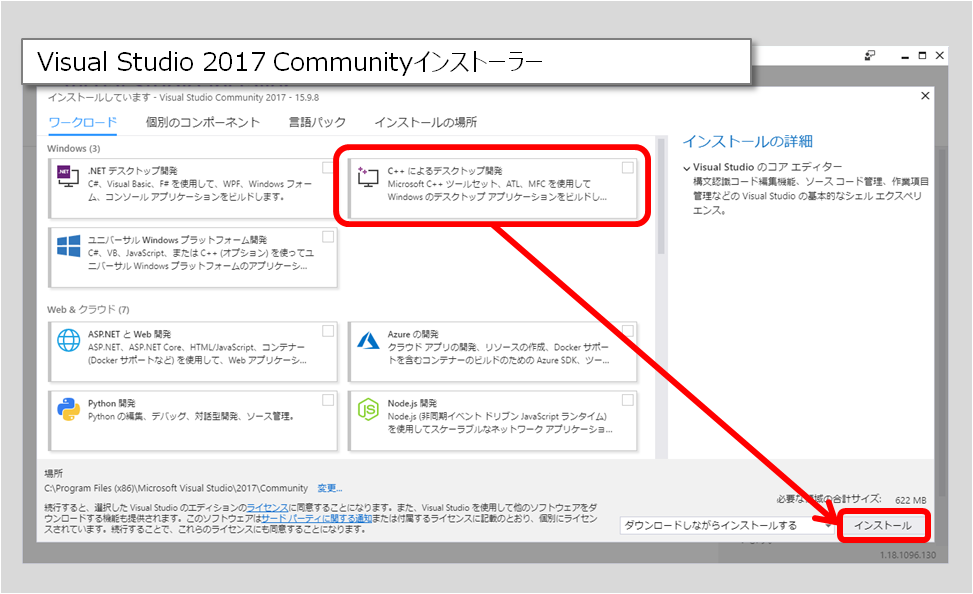Image resolution: width=973 pixels, height=594 pixels.
Task: Toggle the Azure の開発 workload checkbox
Action: (x=627, y=331)
